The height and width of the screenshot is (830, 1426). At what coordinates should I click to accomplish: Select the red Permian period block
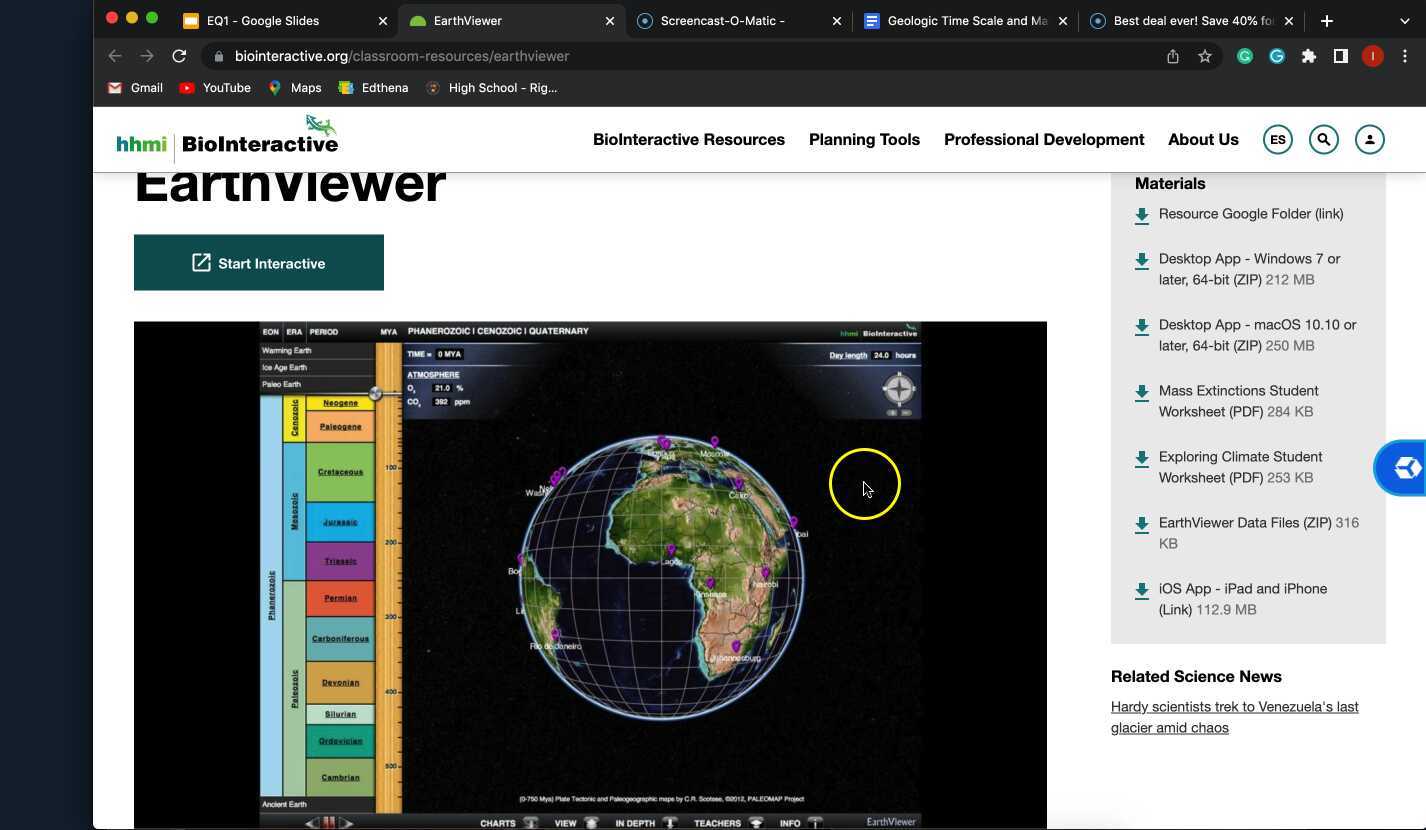coord(340,598)
